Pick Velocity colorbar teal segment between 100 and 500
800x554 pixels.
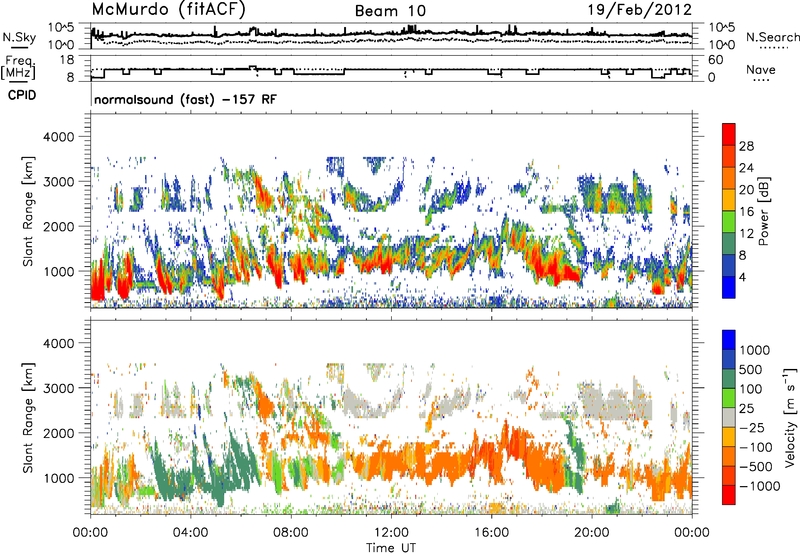click(x=729, y=379)
